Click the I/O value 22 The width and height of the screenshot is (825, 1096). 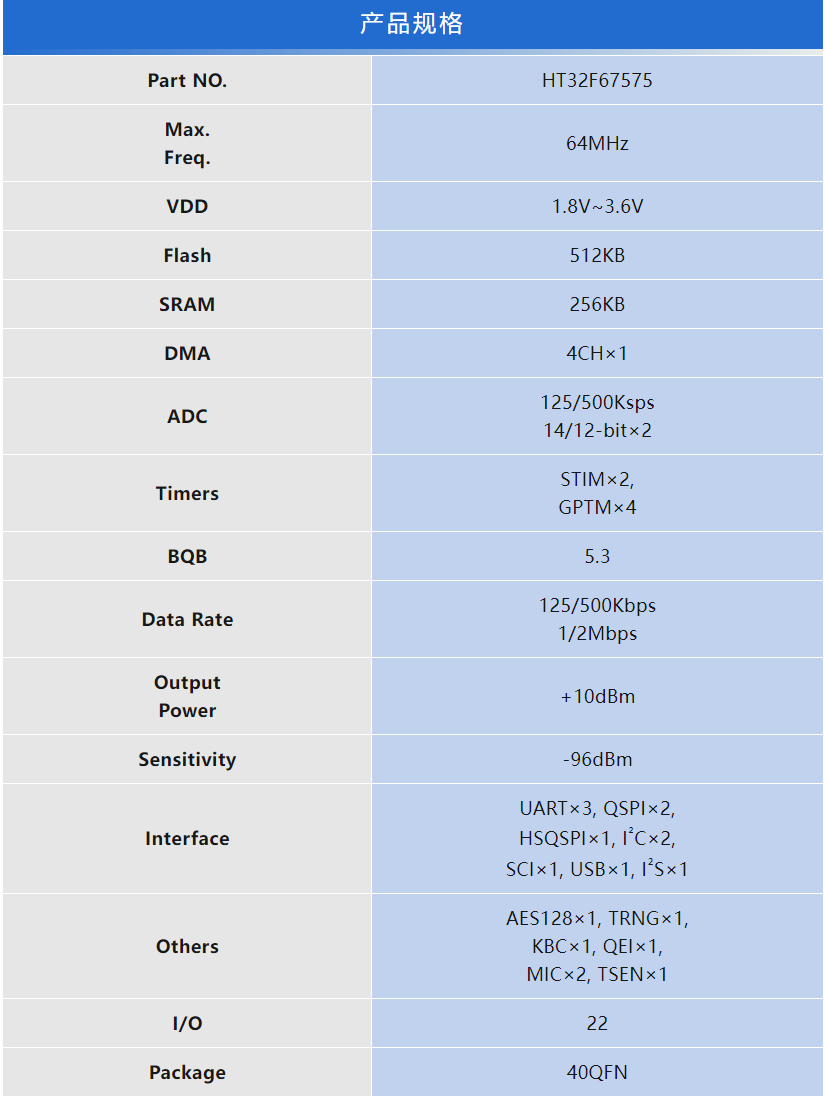coord(597,1024)
